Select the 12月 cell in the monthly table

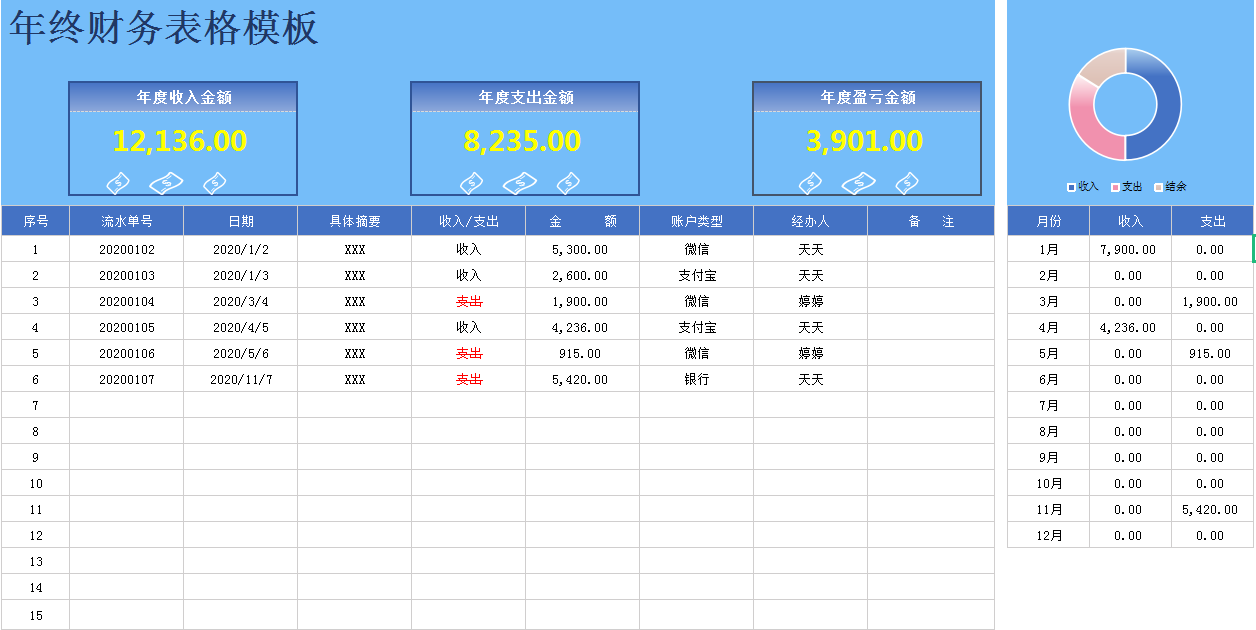[x=1049, y=535]
